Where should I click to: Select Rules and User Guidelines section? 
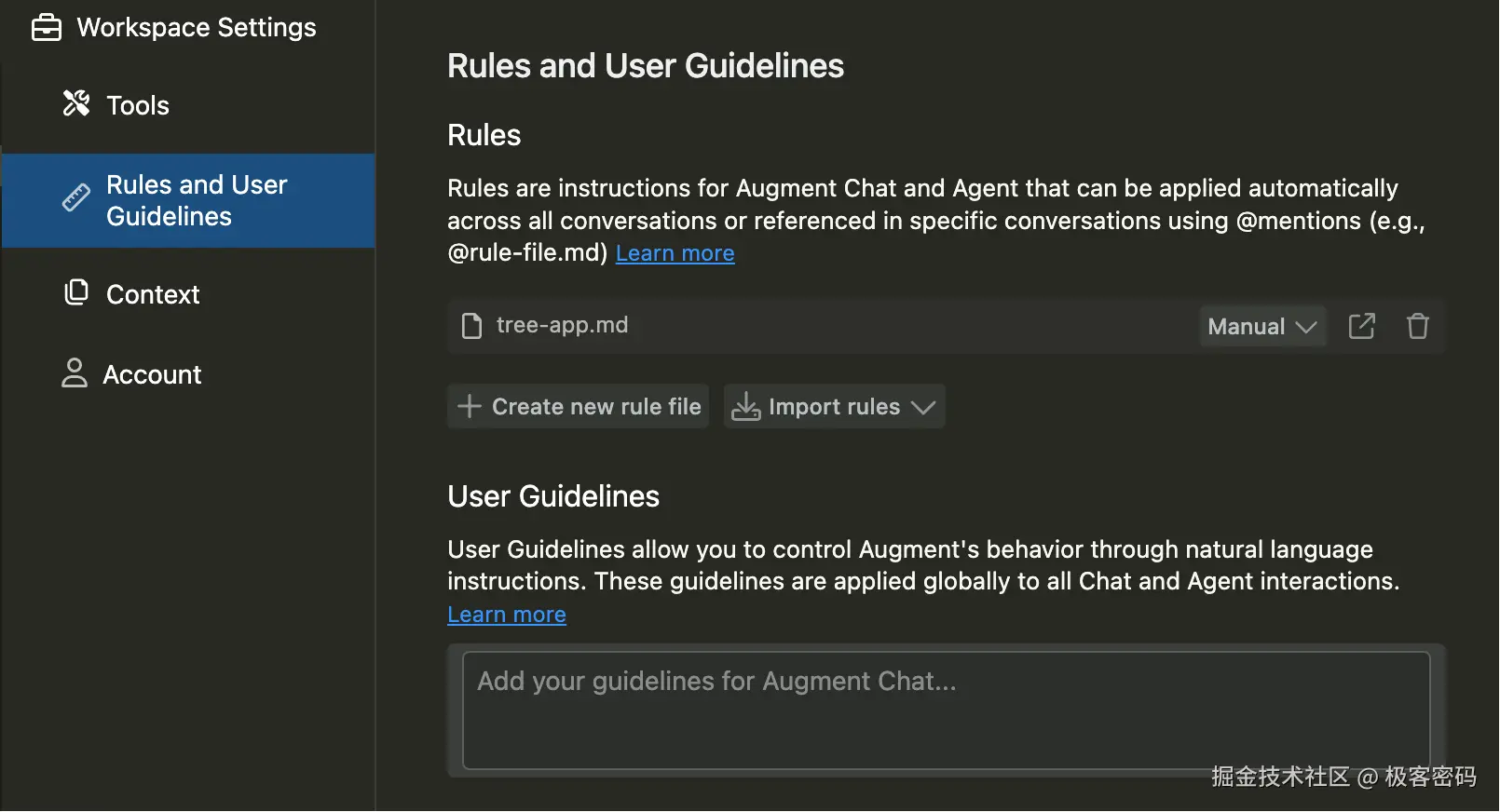(x=188, y=200)
